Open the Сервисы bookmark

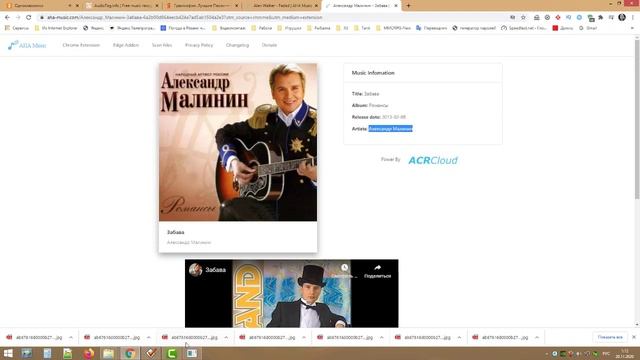(x=16, y=28)
